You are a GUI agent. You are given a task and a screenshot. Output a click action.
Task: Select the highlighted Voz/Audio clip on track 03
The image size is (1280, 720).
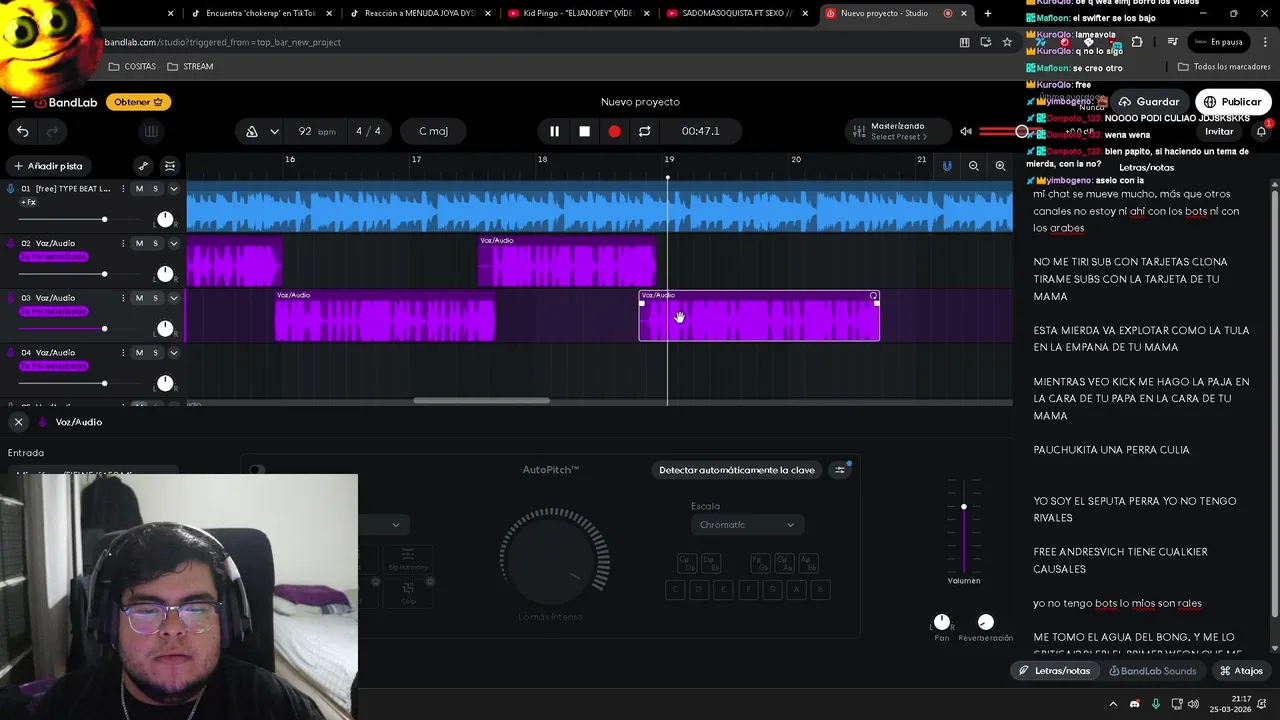tap(759, 316)
